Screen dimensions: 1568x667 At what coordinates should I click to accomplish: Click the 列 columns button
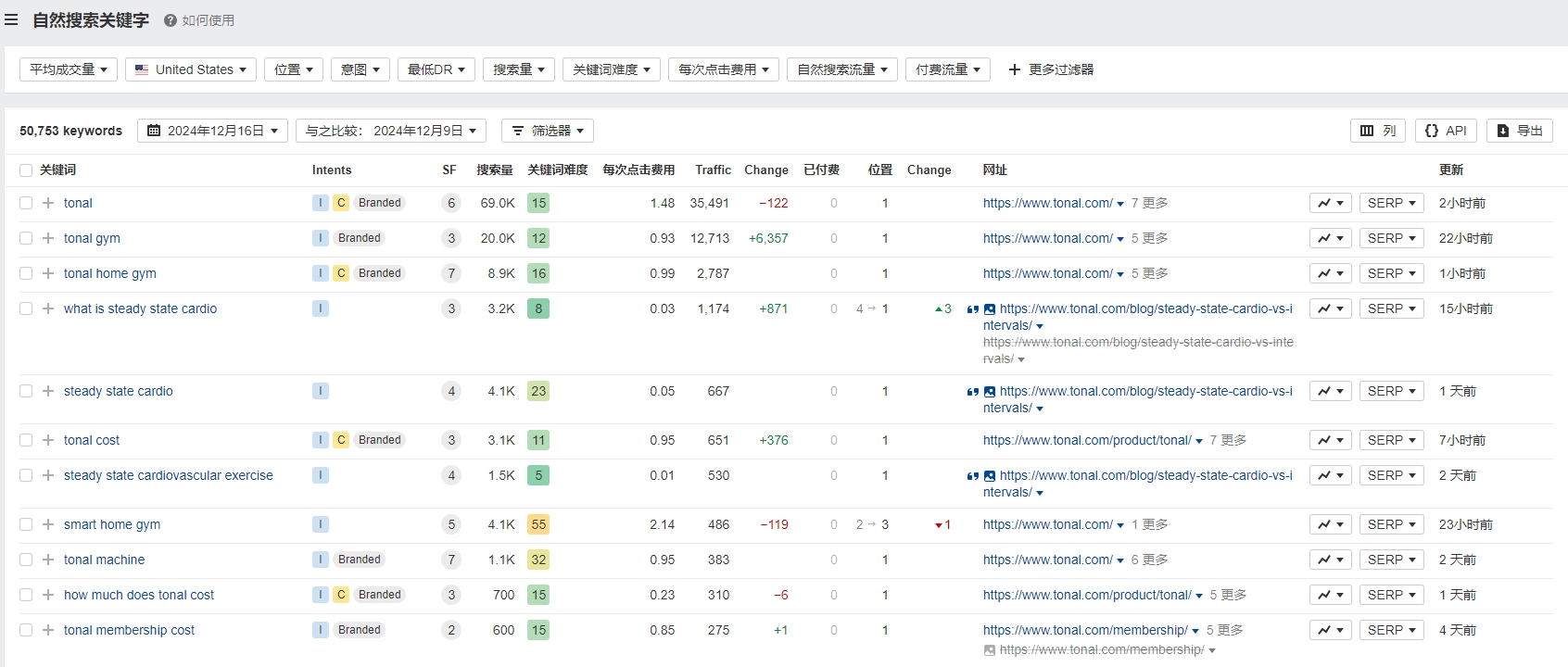coord(1378,131)
